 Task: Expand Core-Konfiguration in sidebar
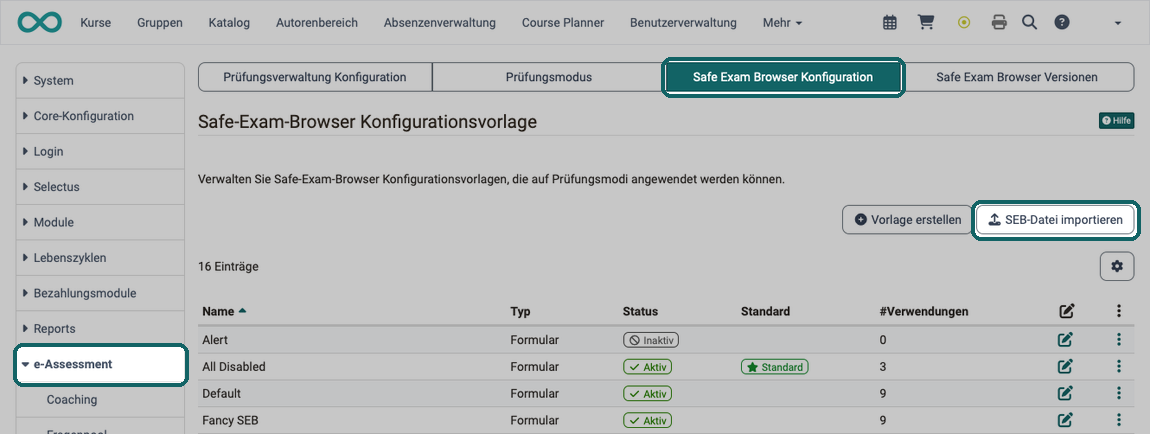coord(100,116)
